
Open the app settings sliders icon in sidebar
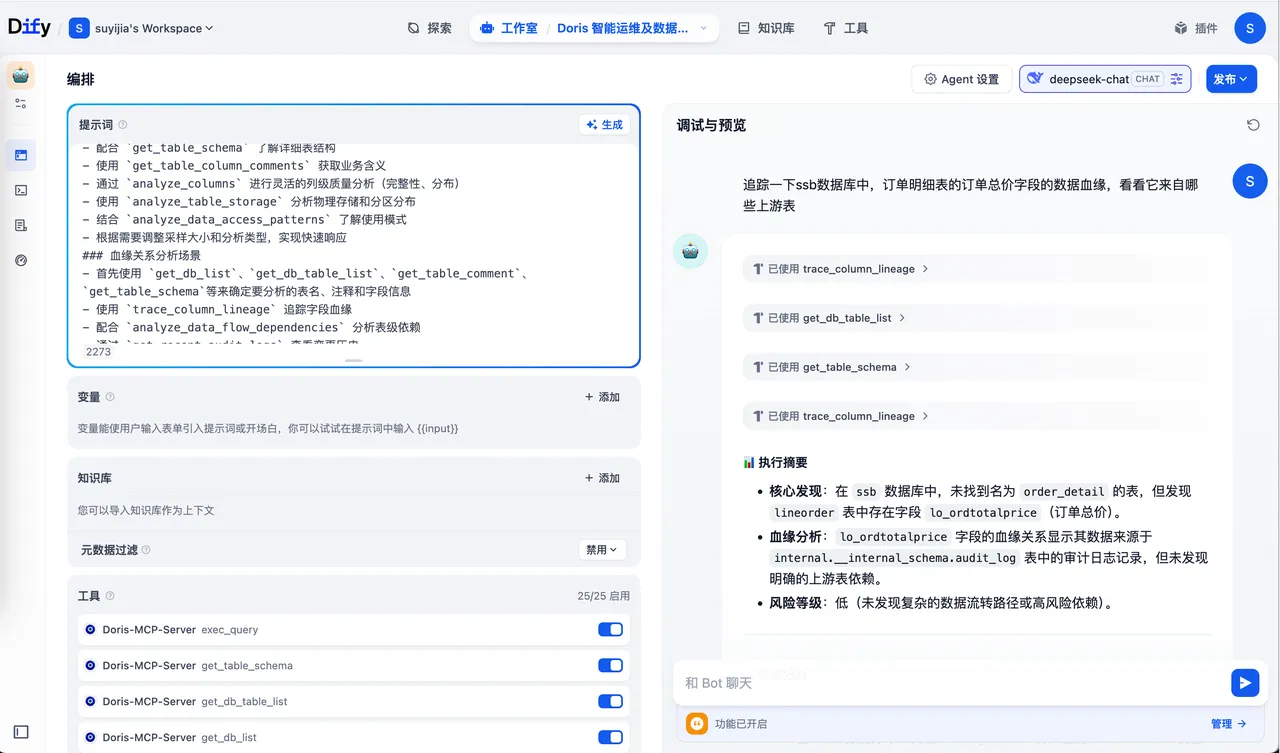(x=21, y=103)
